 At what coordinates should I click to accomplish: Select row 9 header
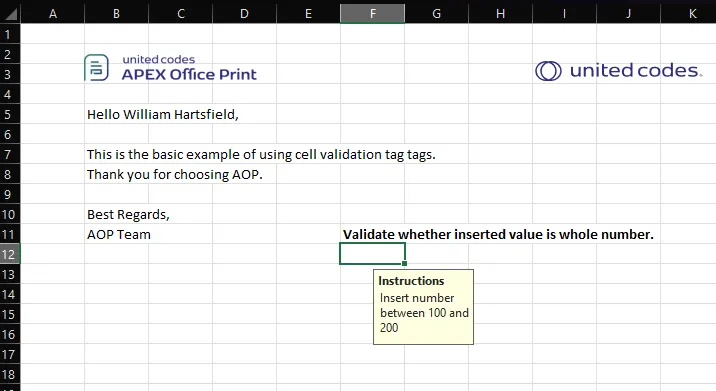10,194
